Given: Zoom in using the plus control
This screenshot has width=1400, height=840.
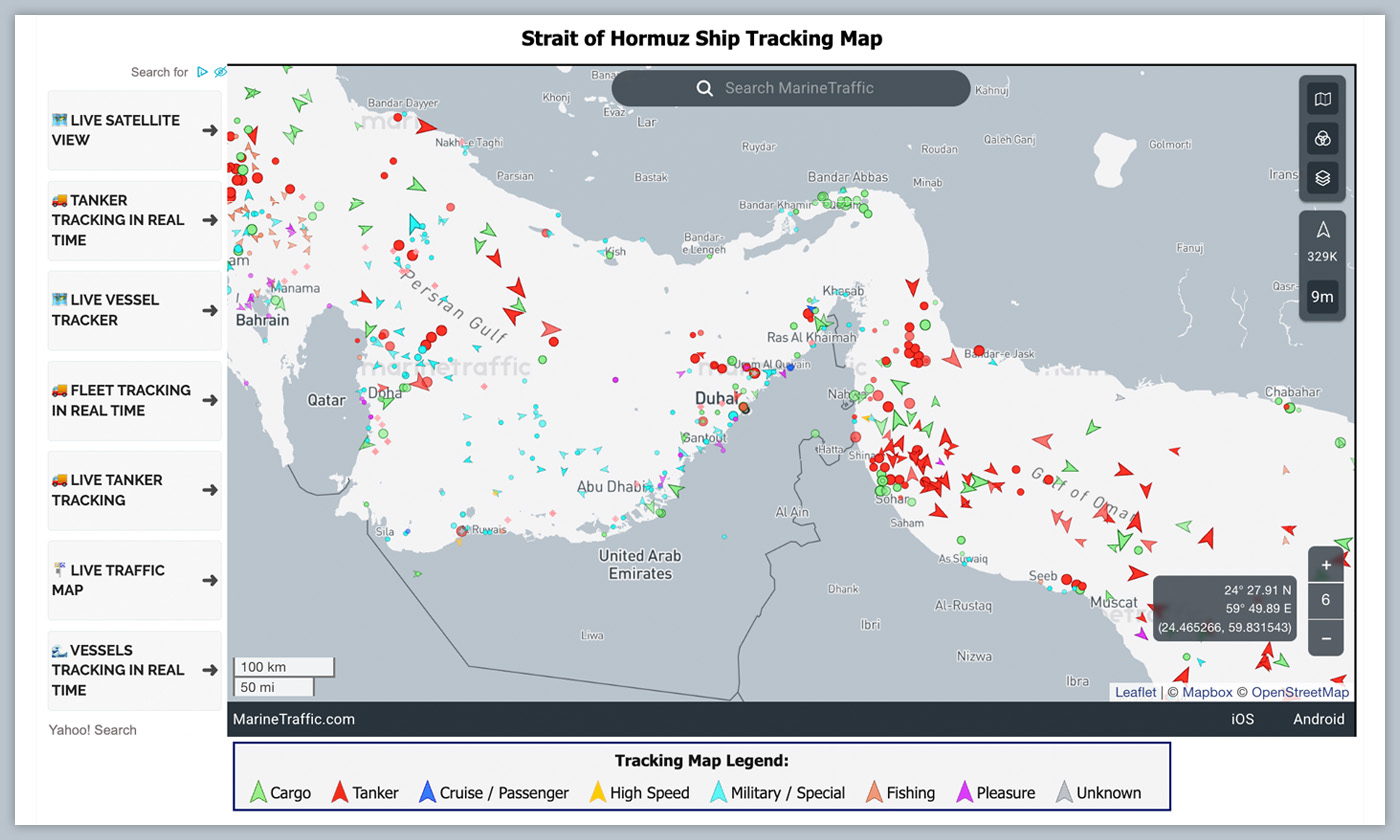Looking at the screenshot, I should [1326, 564].
